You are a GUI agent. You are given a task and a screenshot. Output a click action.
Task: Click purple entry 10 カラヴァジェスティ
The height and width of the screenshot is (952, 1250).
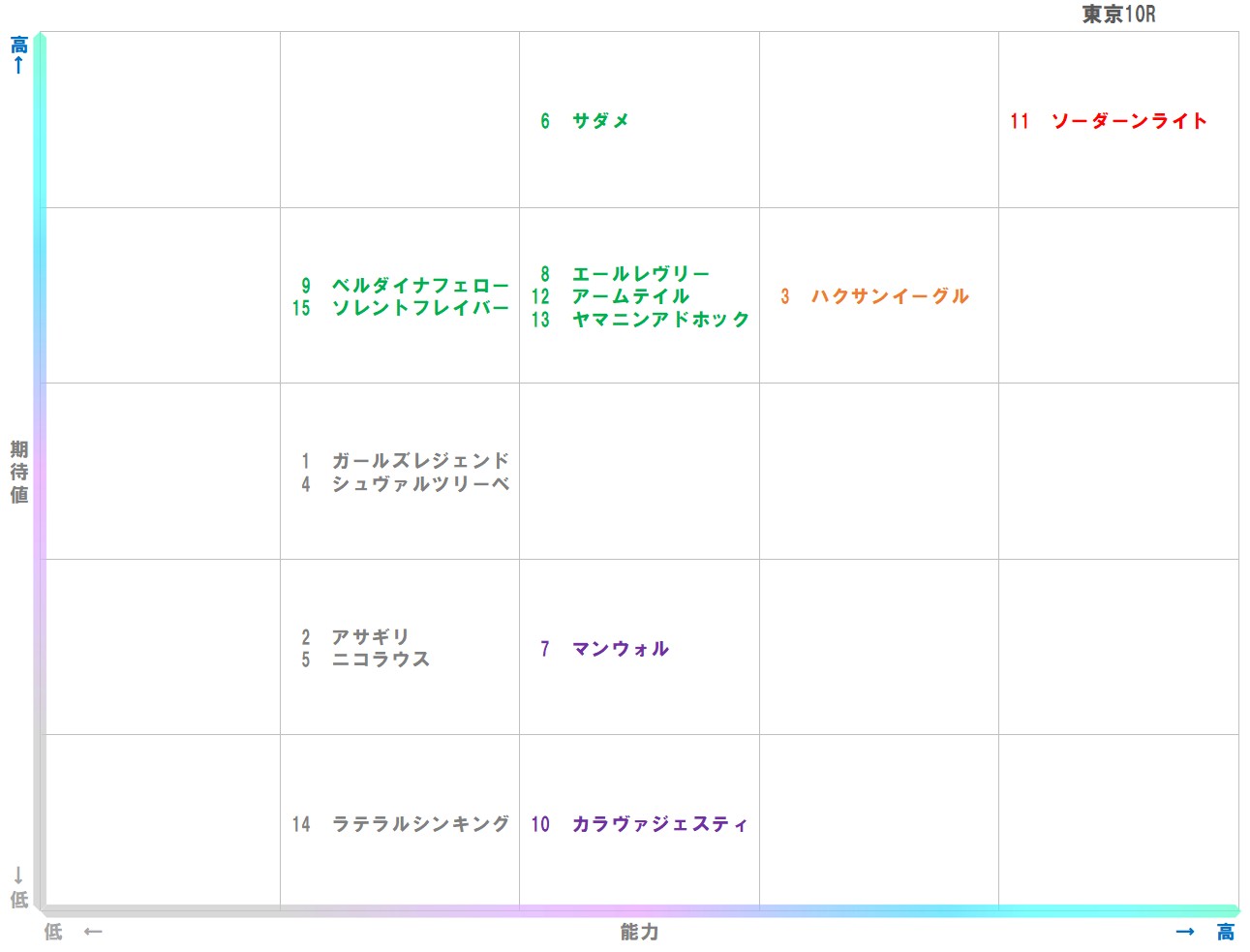[x=640, y=824]
